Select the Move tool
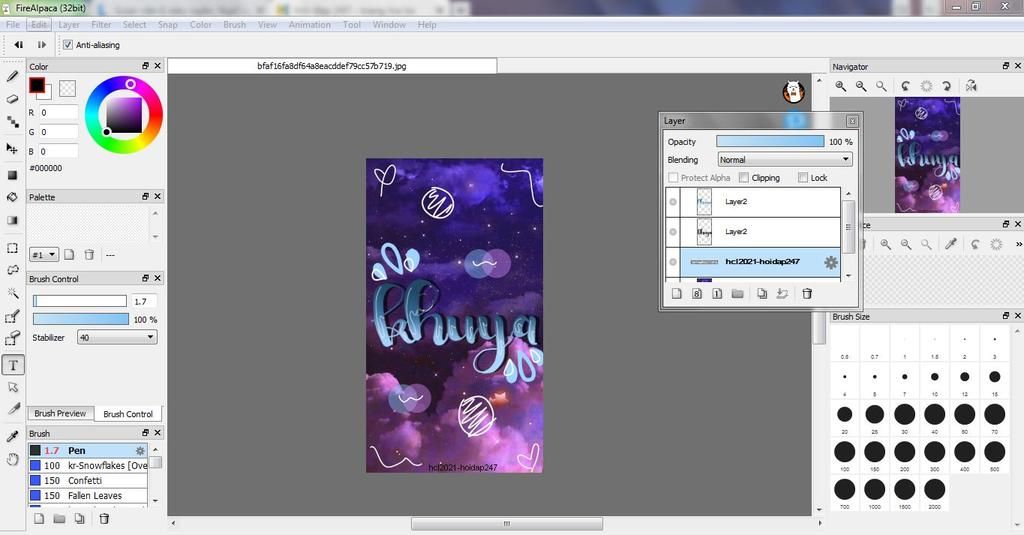The width and height of the screenshot is (1024, 535). coord(12,148)
